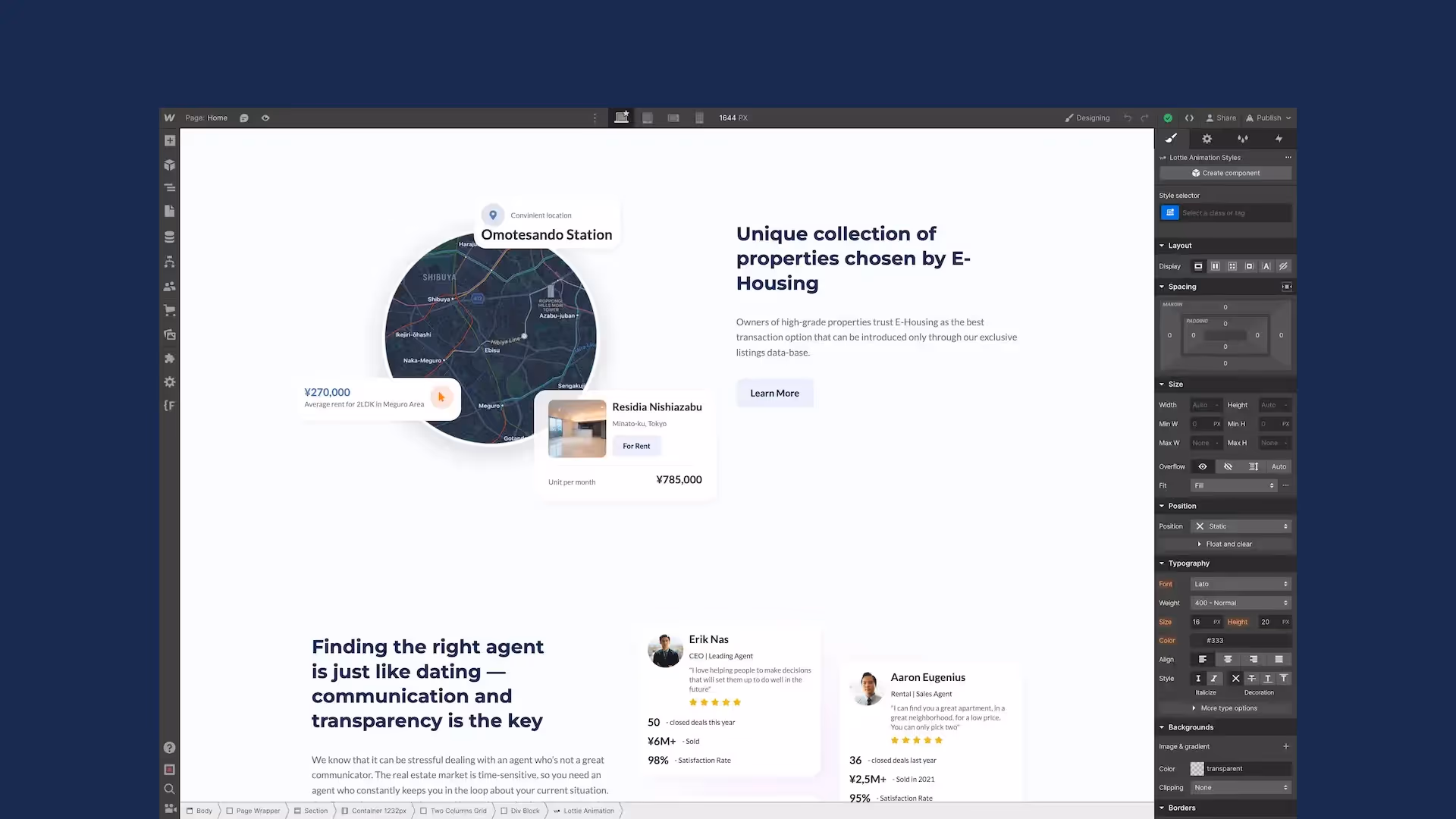Open the CMS collections panel
1456x819 pixels.
170,237
